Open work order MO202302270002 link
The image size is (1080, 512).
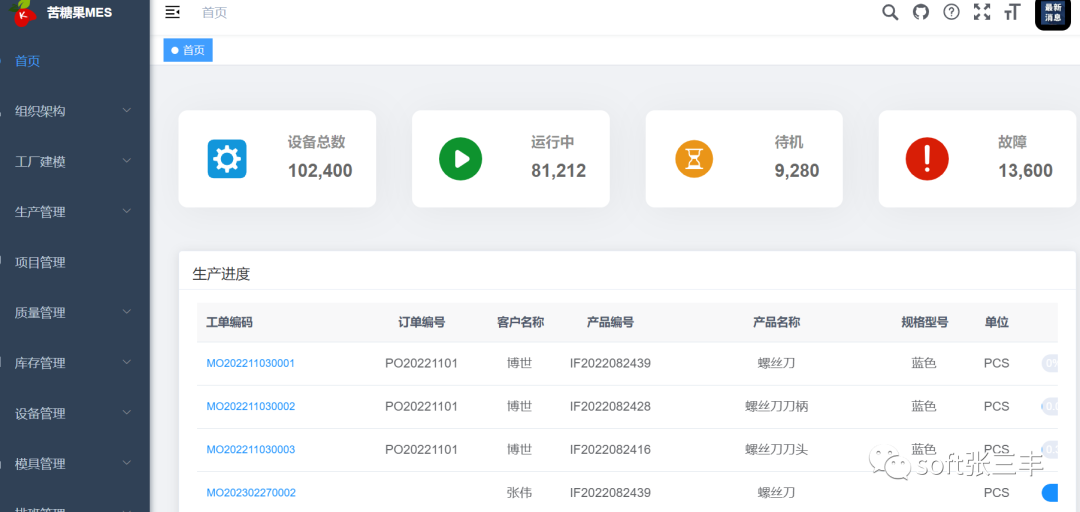pos(250,493)
